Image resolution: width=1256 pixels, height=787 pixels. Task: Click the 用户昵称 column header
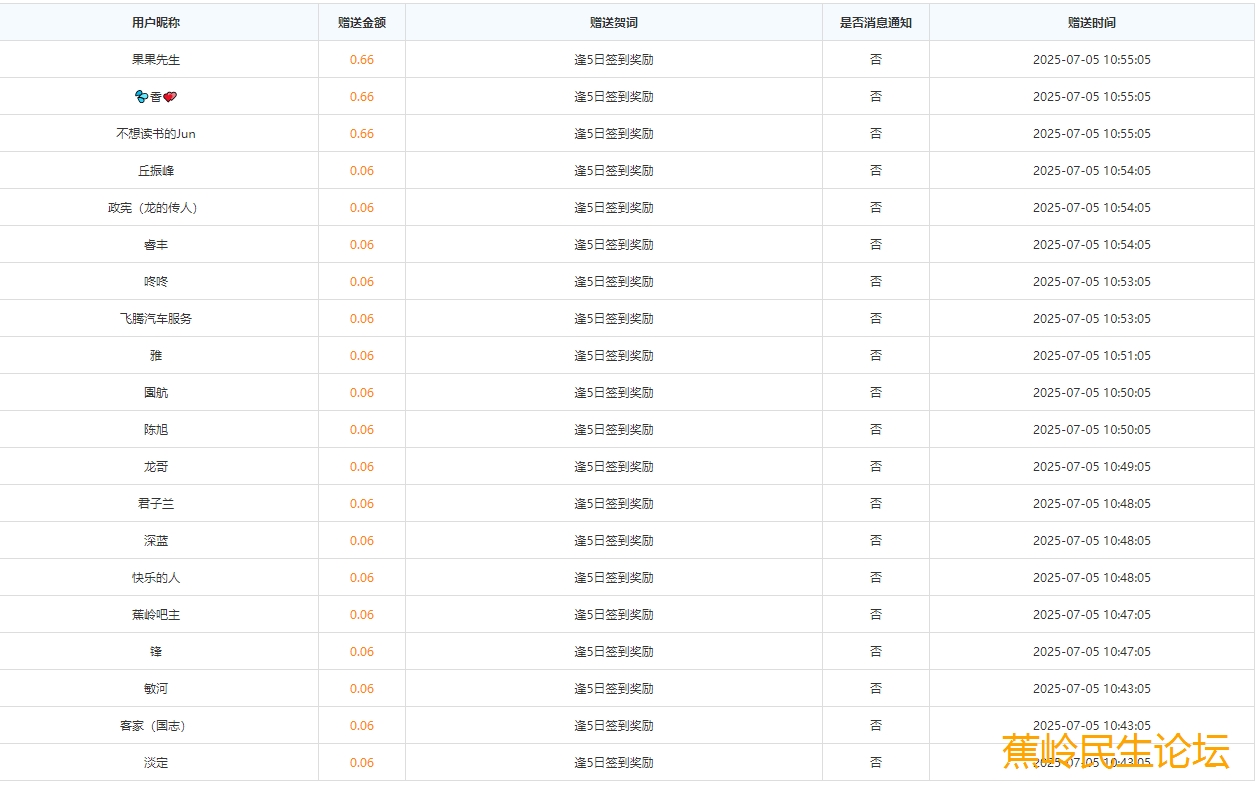tap(156, 23)
